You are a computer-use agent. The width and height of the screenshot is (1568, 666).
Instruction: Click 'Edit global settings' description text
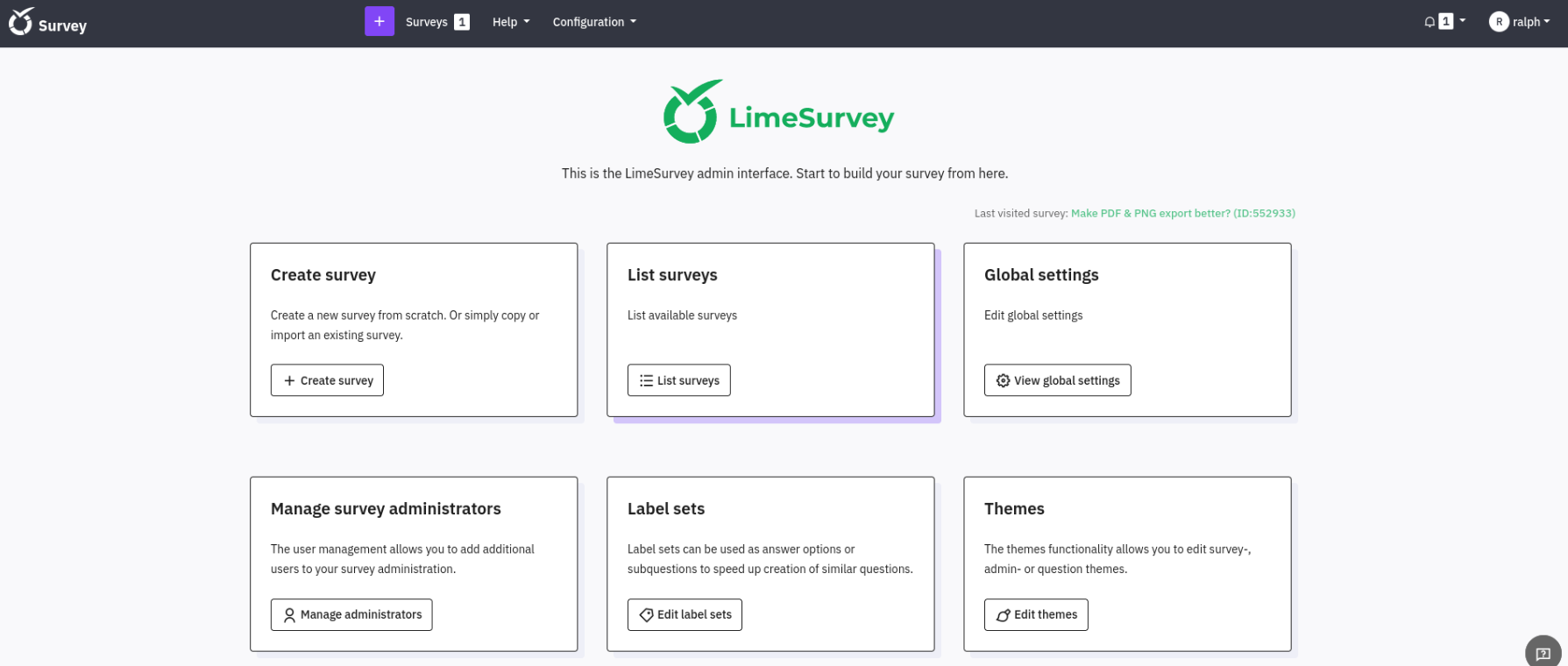1033,315
